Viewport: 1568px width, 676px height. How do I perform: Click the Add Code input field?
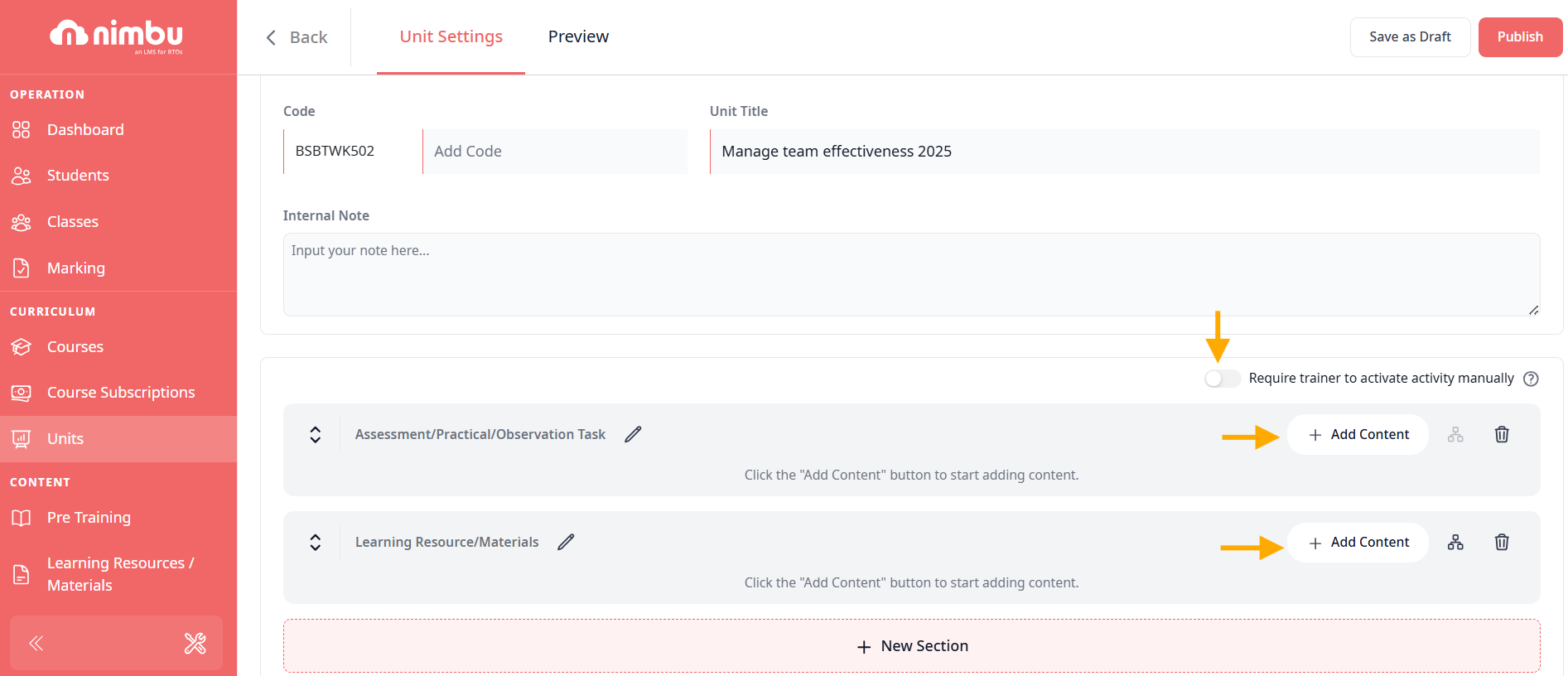(555, 152)
